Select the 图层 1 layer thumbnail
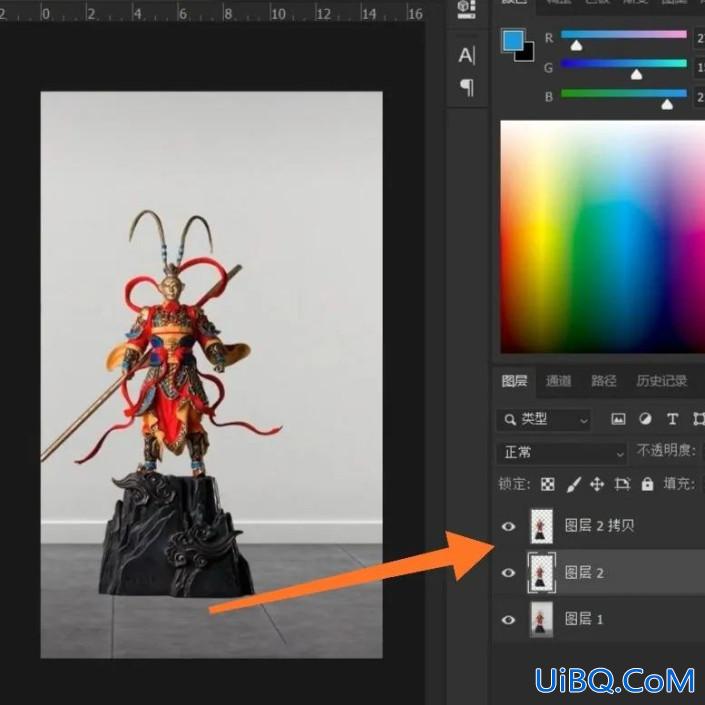The width and height of the screenshot is (705, 705). (542, 620)
